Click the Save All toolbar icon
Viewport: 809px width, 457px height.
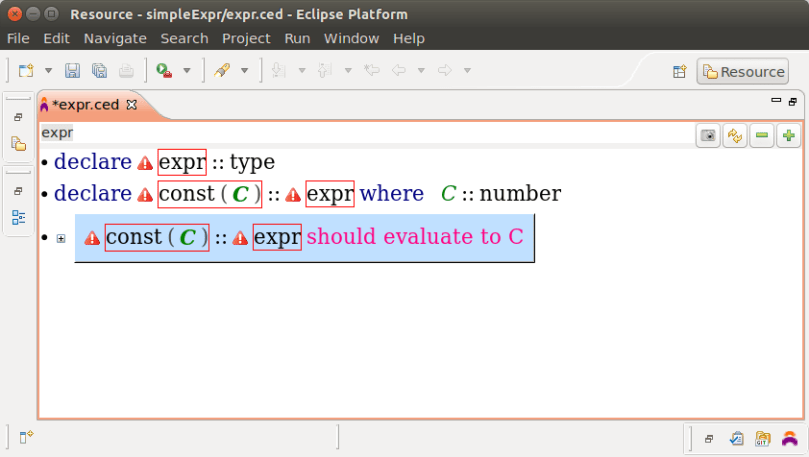[x=99, y=71]
